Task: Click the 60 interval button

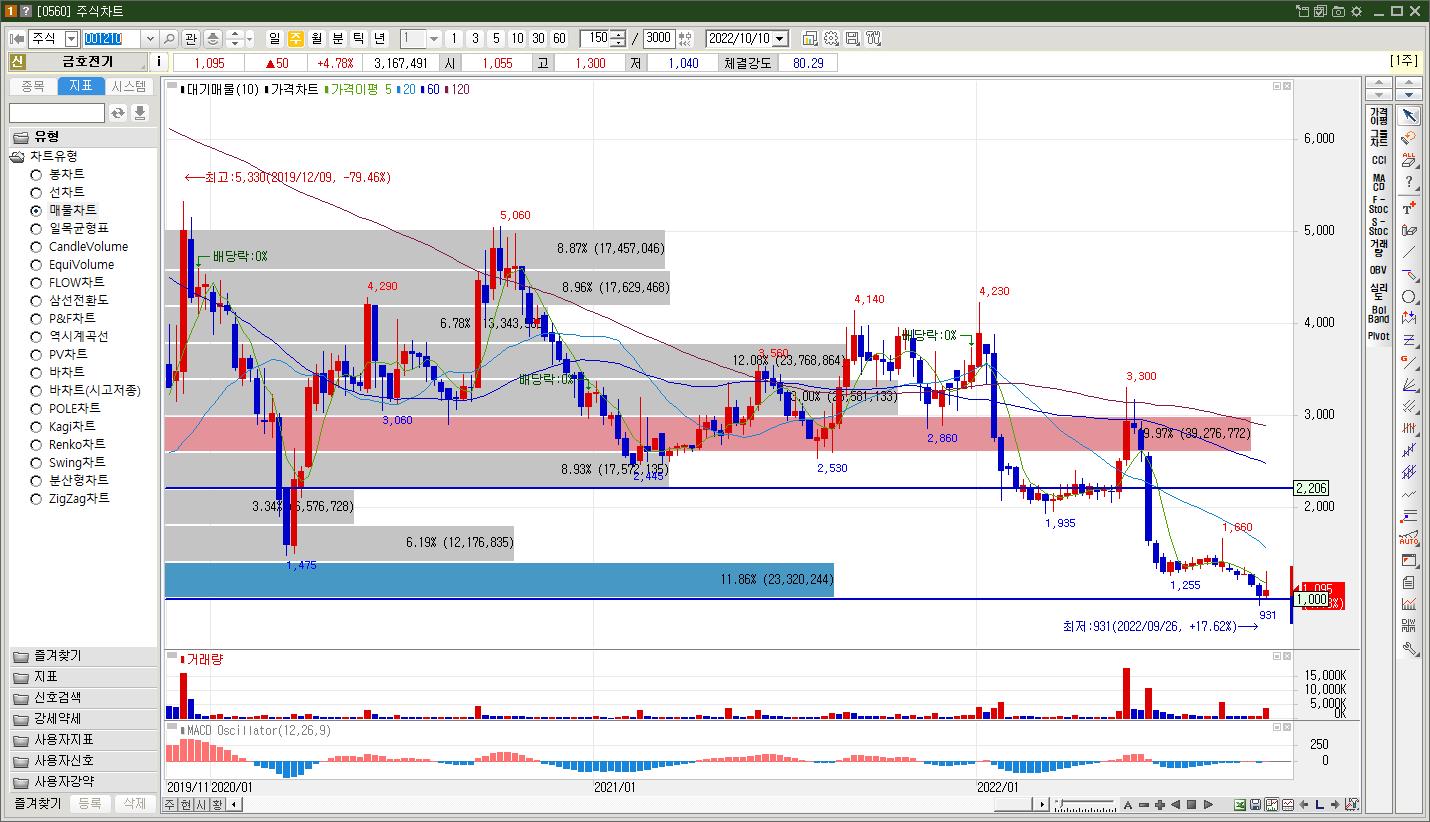Action: [x=559, y=39]
